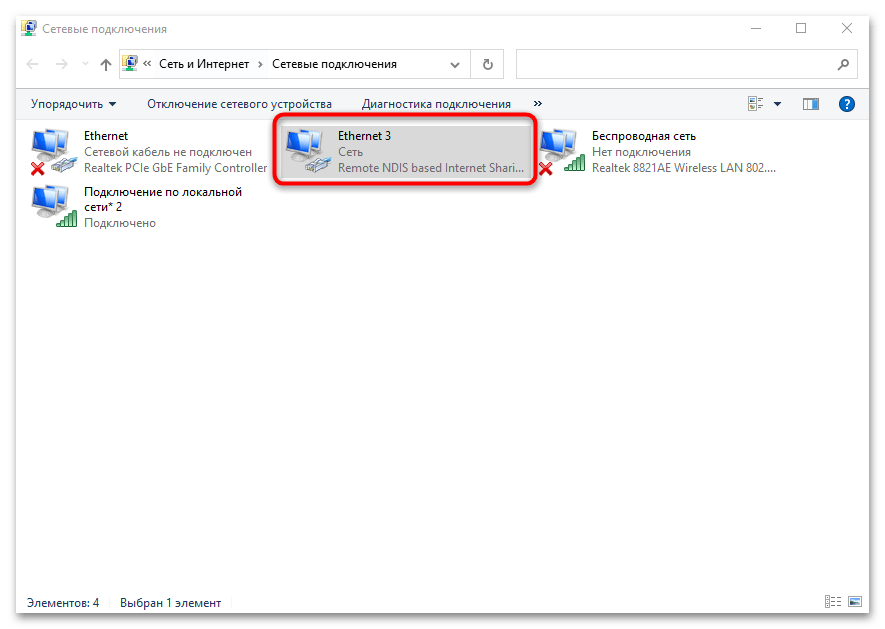The image size is (885, 629).
Task: Click the search magnifier icon
Action: pyautogui.click(x=843, y=64)
